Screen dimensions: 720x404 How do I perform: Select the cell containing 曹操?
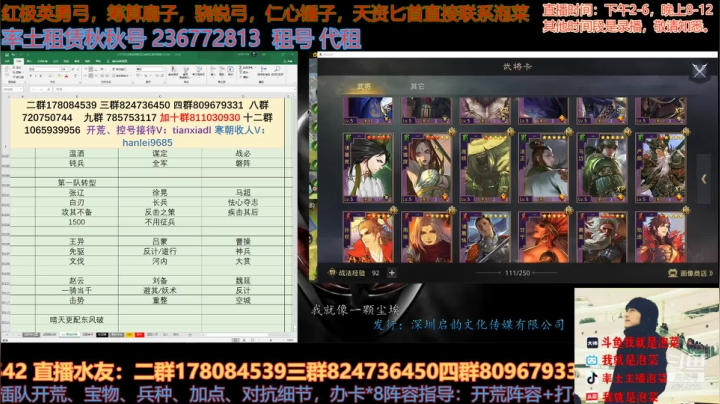tap(242, 241)
